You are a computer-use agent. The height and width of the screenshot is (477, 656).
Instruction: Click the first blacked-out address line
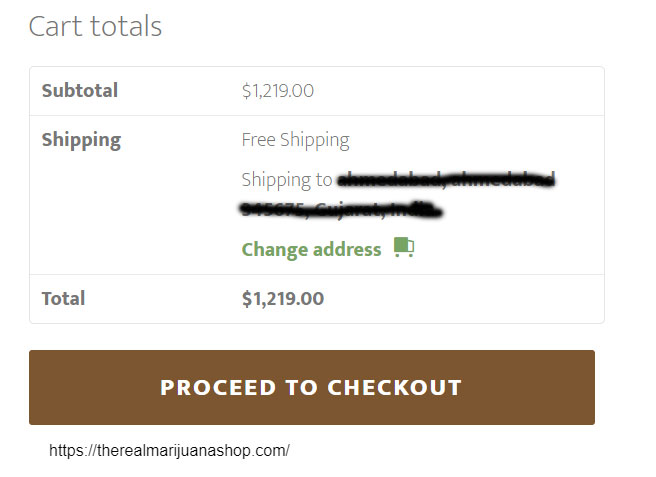446,180
